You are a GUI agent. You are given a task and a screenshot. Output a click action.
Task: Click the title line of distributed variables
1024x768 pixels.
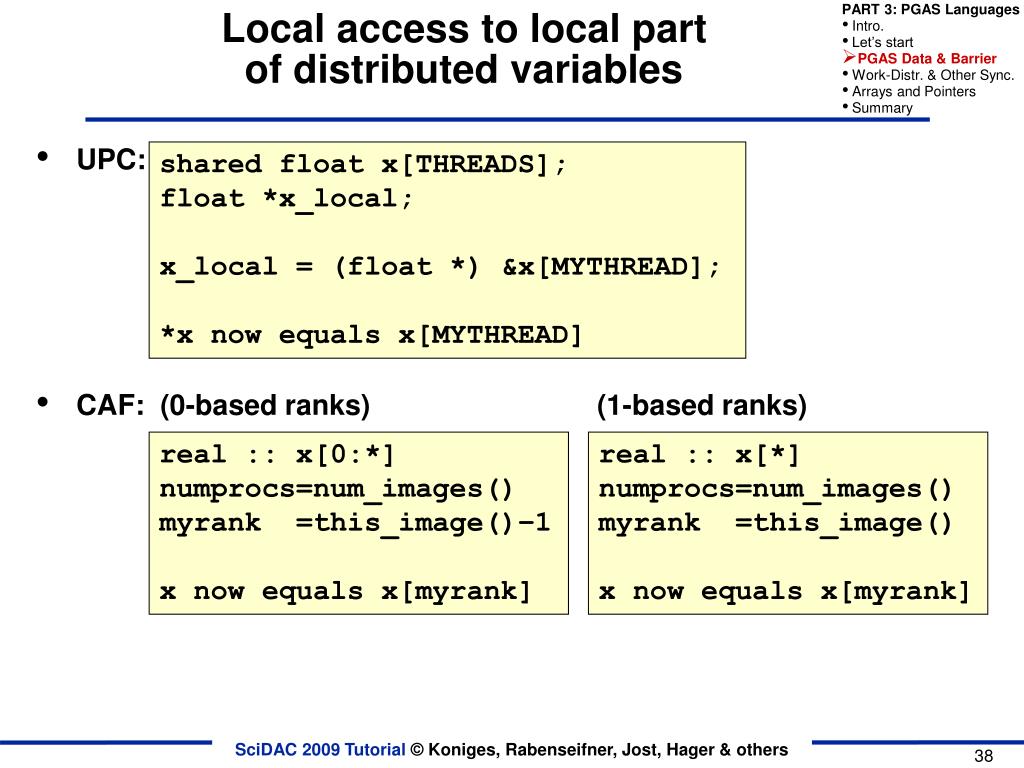pos(464,69)
